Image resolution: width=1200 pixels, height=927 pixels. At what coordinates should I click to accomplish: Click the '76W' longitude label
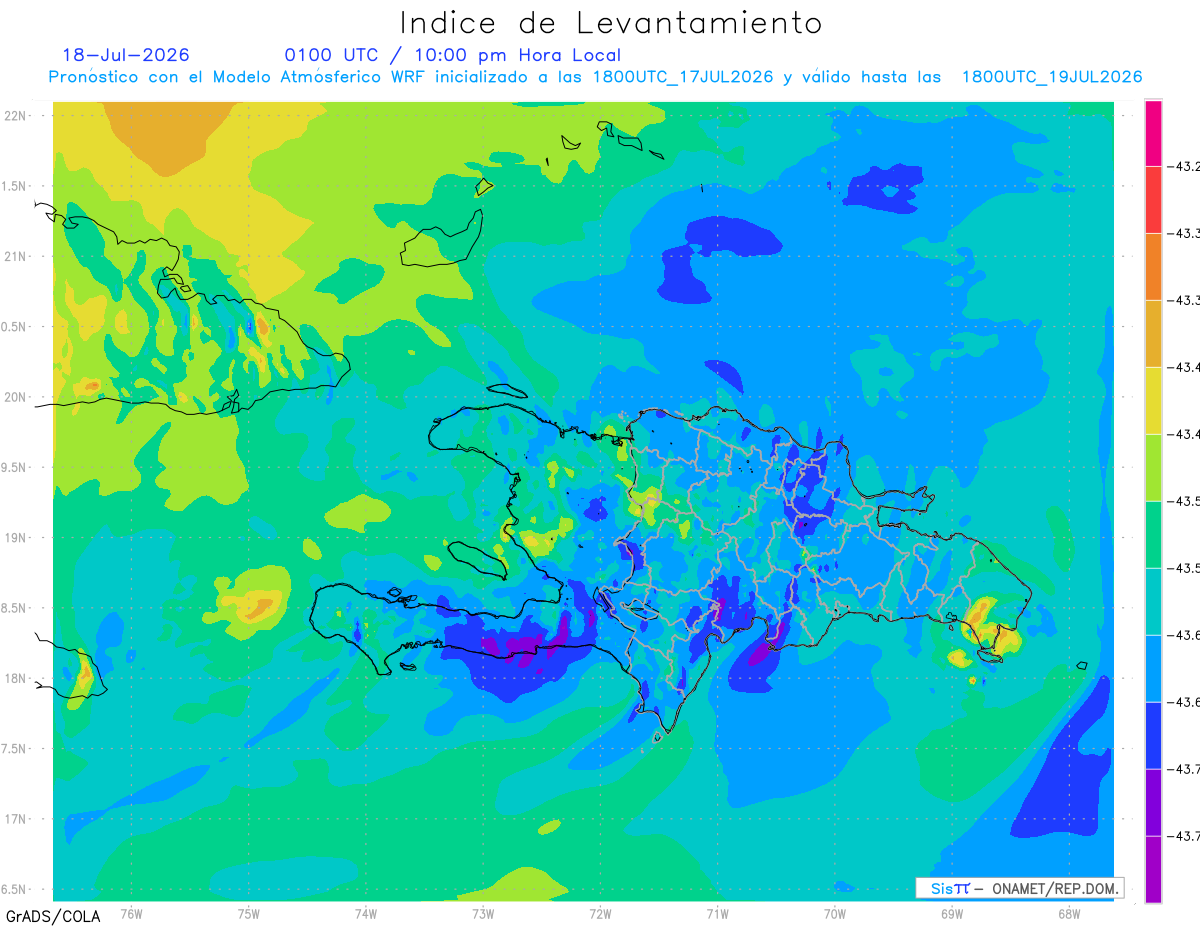[x=131, y=914]
